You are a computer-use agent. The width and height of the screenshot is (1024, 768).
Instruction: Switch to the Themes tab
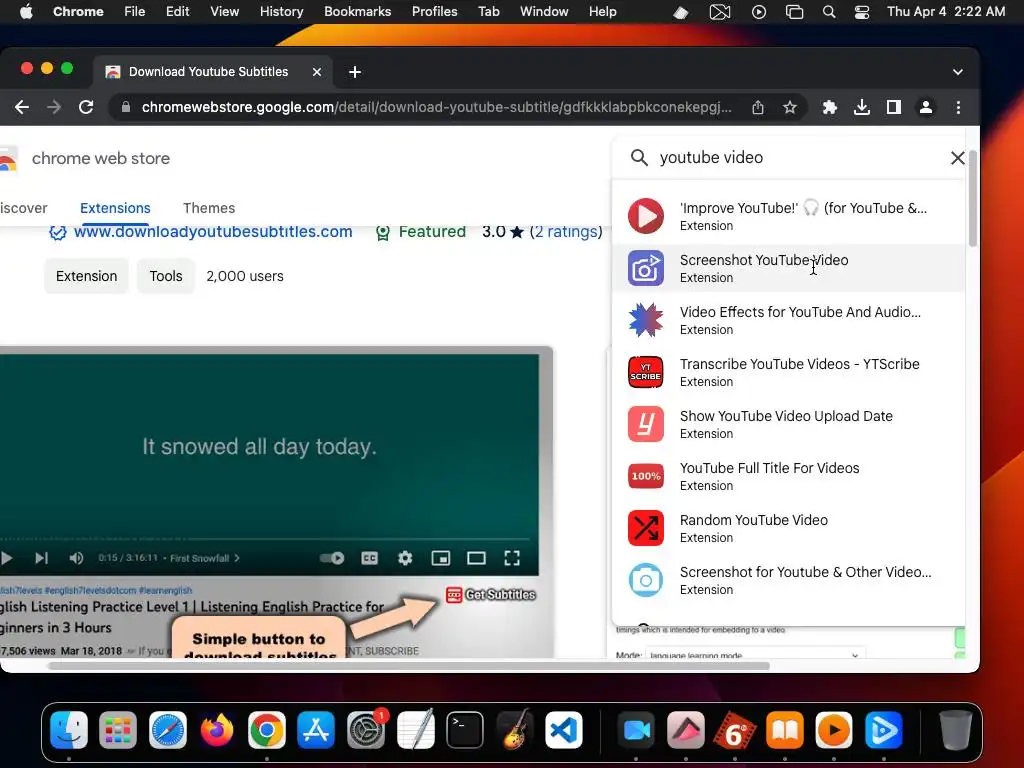209,208
